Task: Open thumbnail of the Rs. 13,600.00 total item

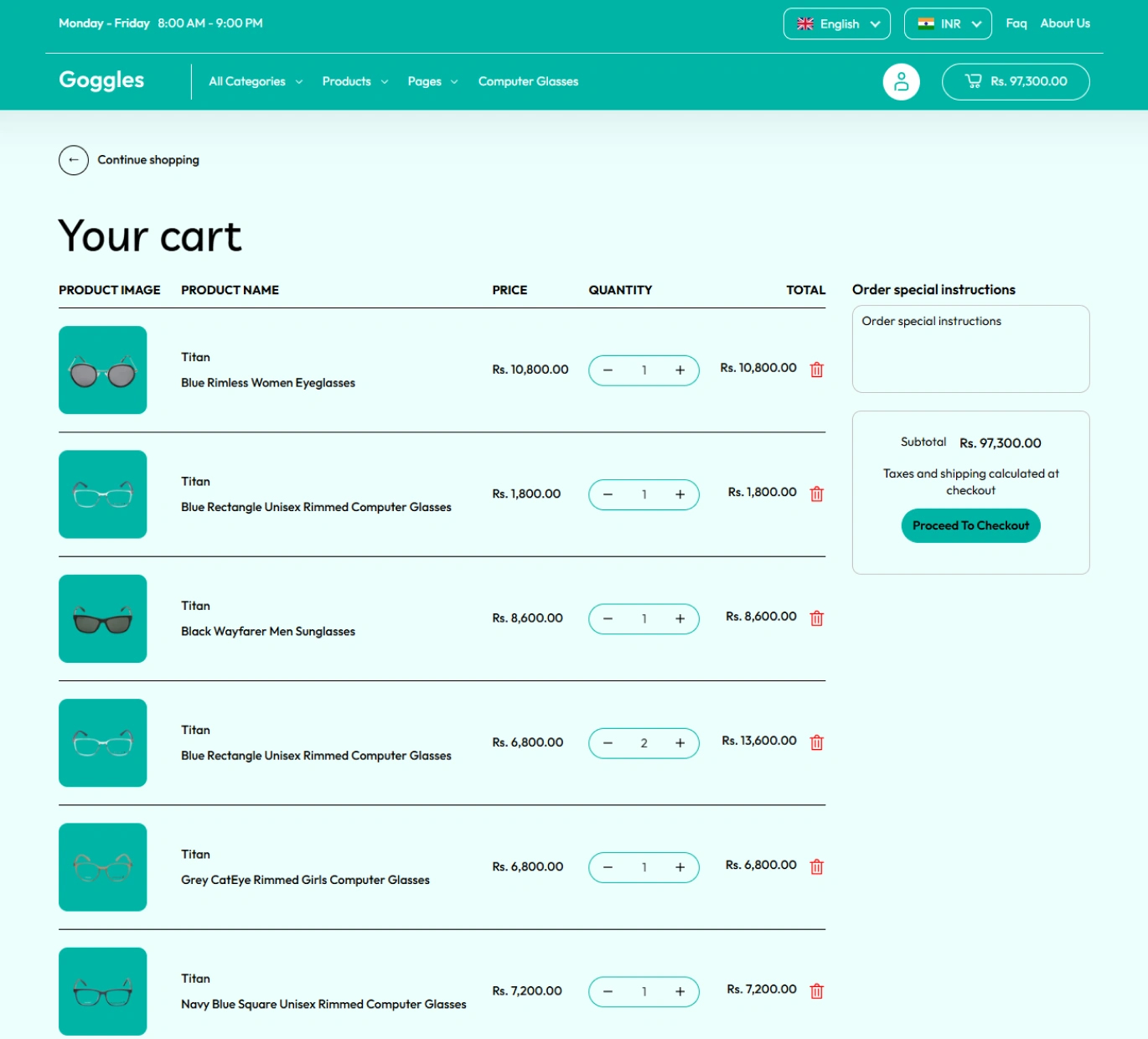Action: coord(102,742)
